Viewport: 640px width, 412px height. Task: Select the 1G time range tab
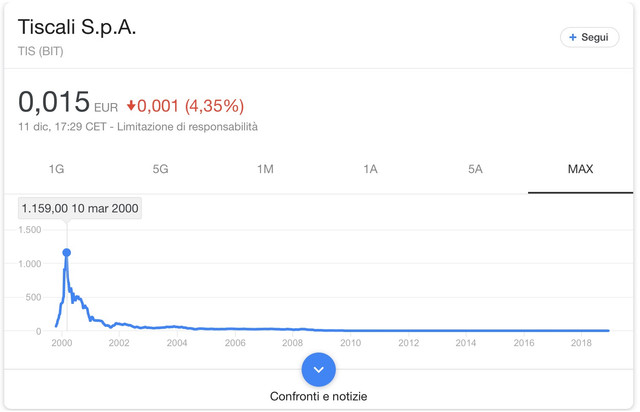click(56, 169)
